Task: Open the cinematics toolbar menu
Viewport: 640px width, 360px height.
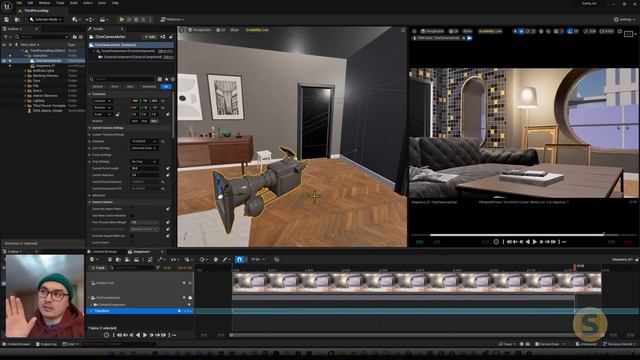Action: click(104, 19)
